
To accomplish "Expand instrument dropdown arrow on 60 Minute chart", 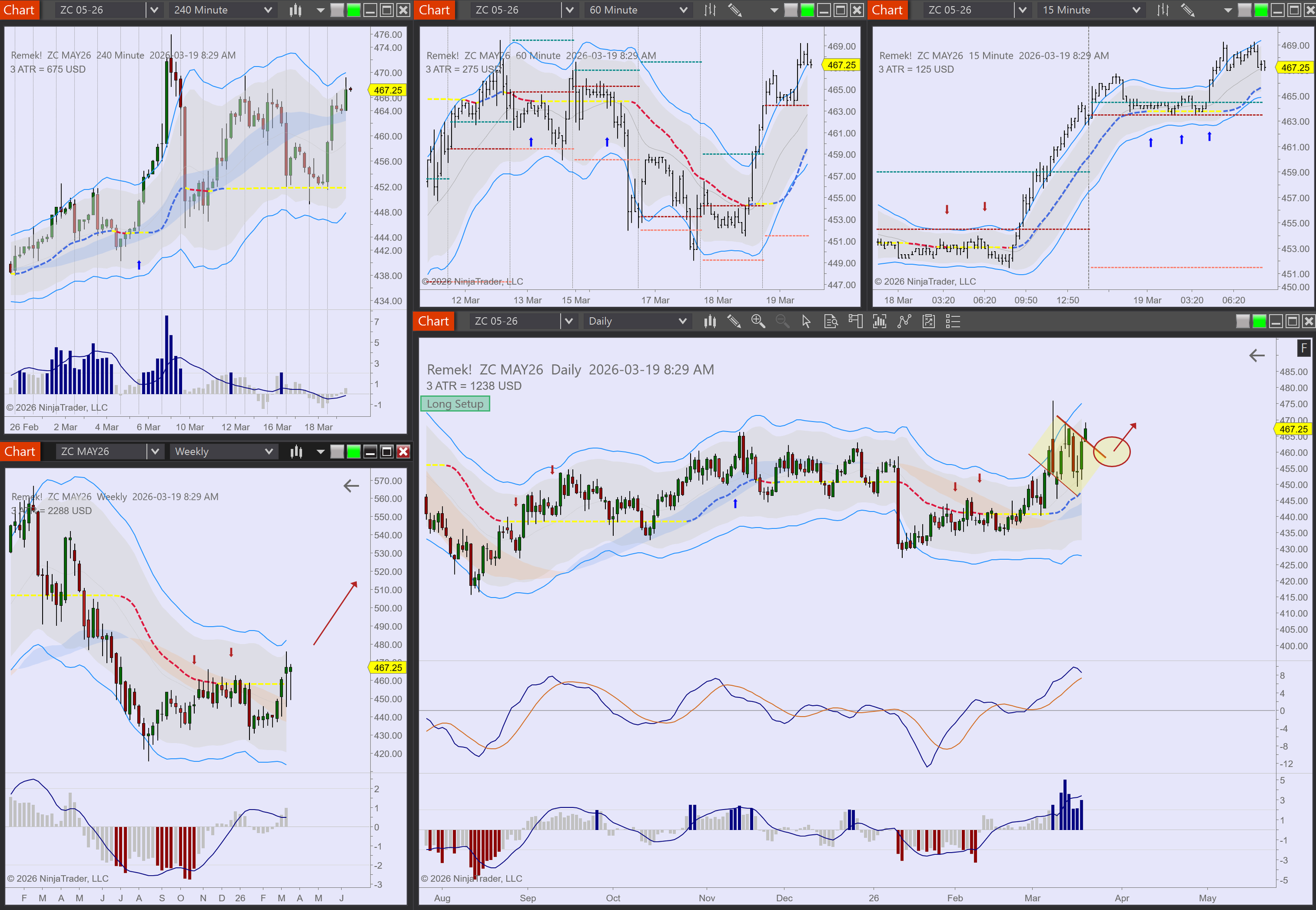I will pyautogui.click(x=569, y=9).
